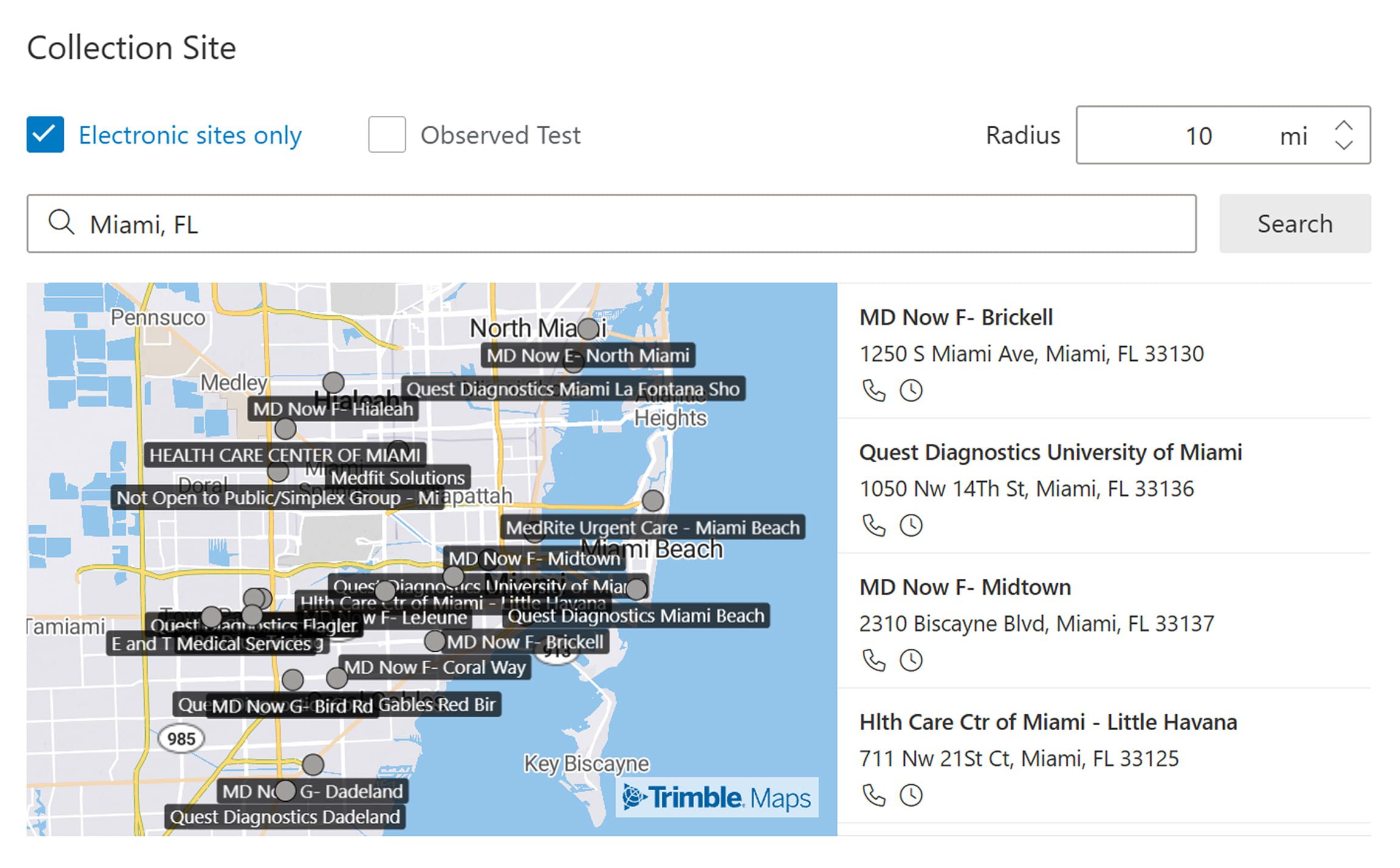
Task: Open clock icon under MD Now F- Midtown
Action: click(911, 660)
